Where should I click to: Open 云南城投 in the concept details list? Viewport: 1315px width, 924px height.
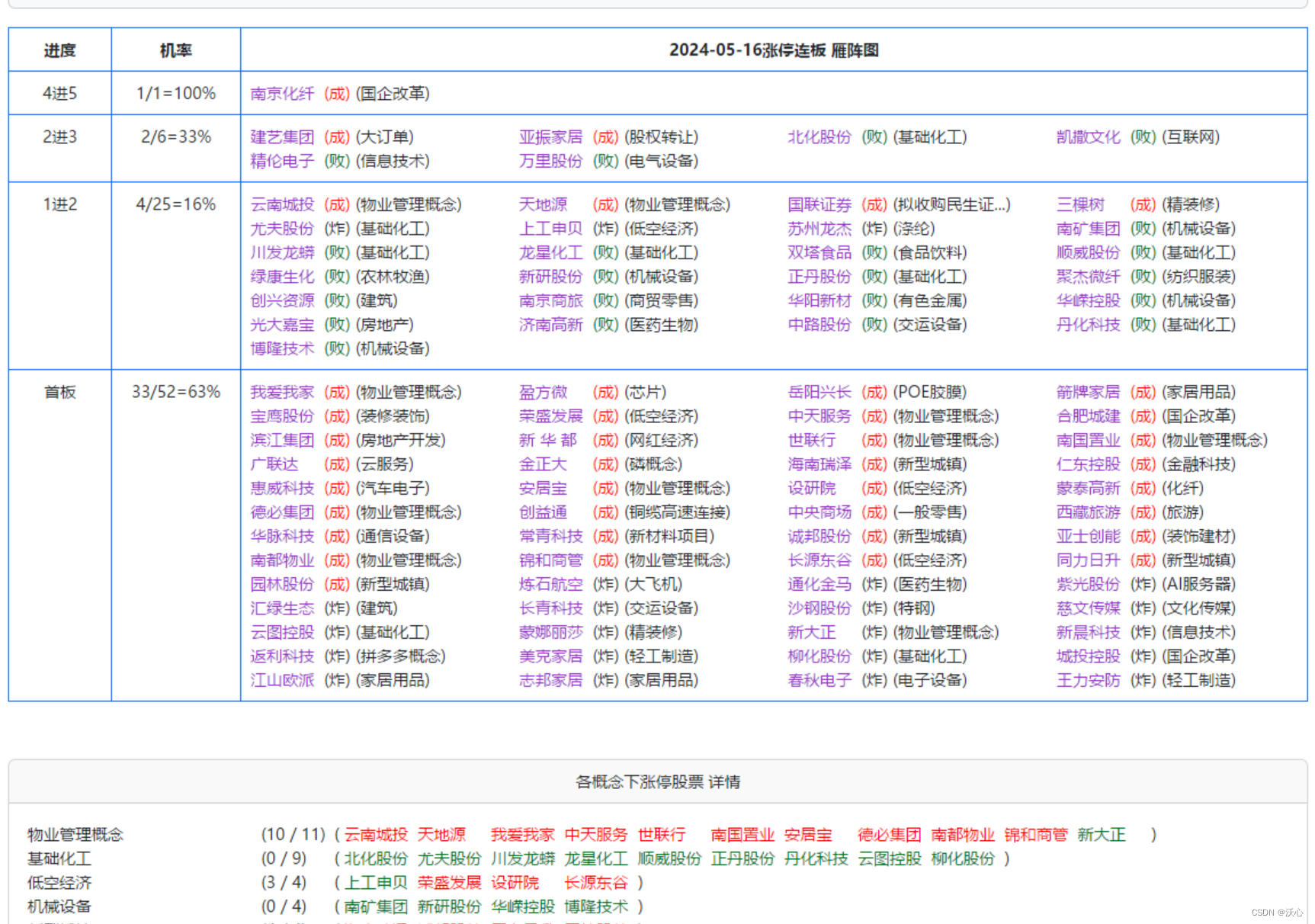click(376, 835)
